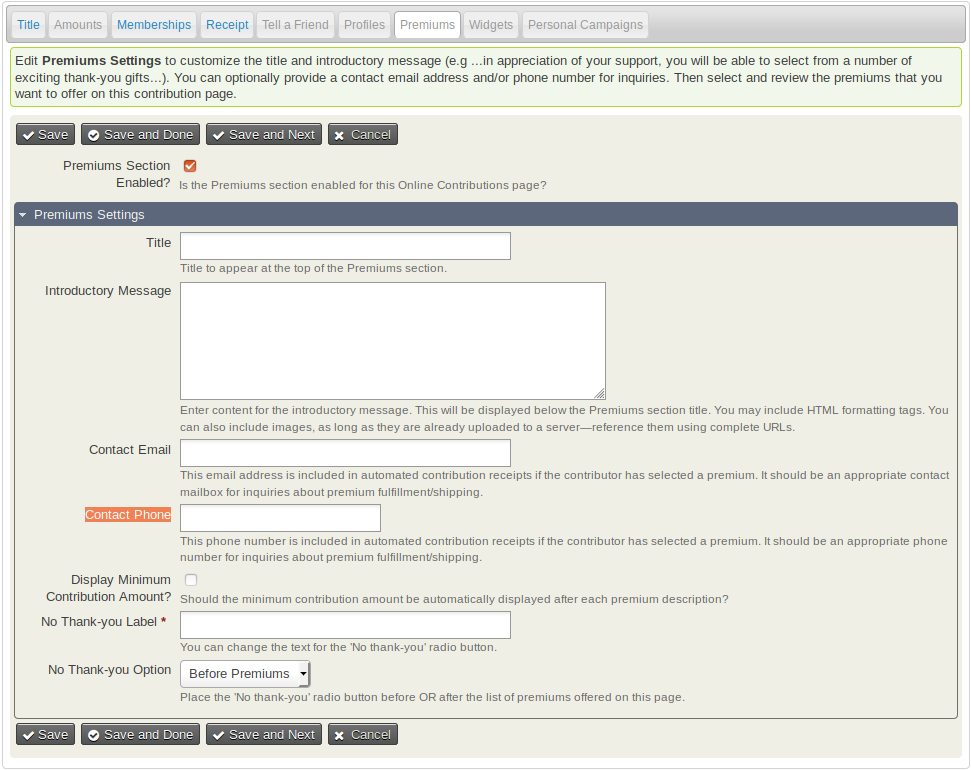Click the top Cancel button
971x770 pixels.
click(362, 135)
